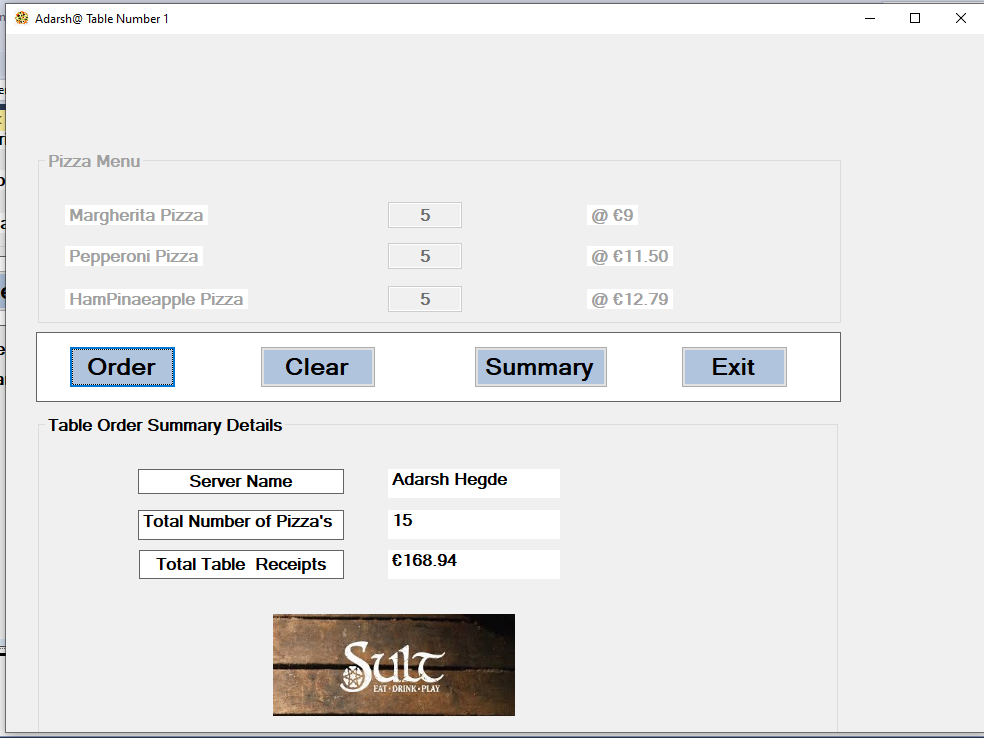Viewport: 984px width, 738px height.
Task: Click the HamPinaeapple Pizza quantity field
Action: pyautogui.click(x=424, y=298)
